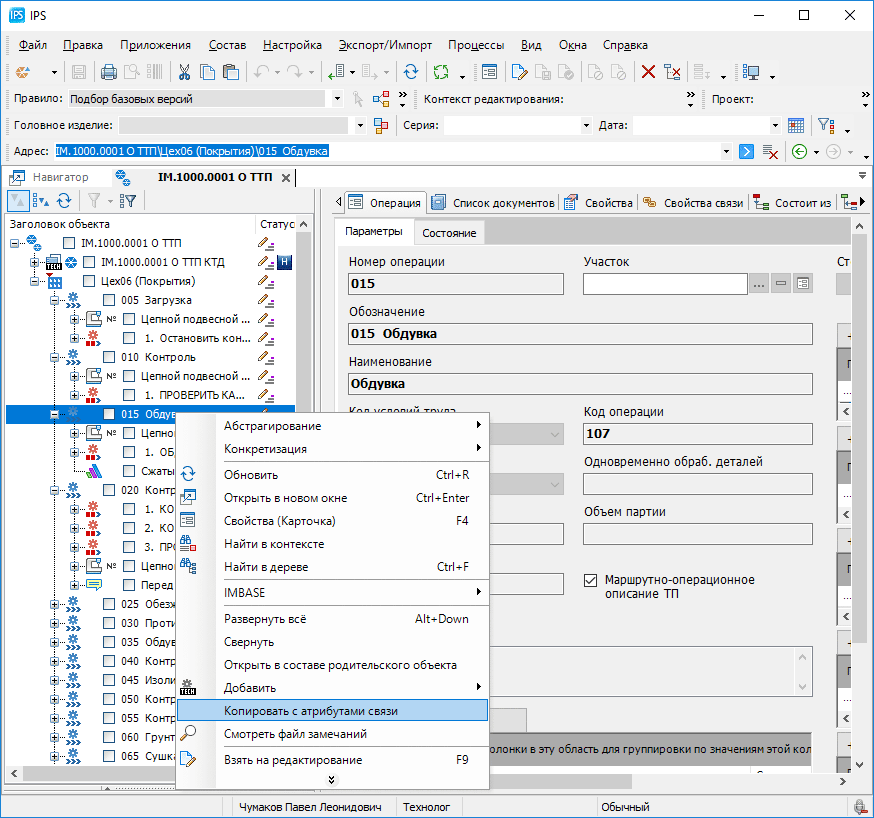Click the red X delete icon
This screenshot has height=818, width=874.
[x=648, y=72]
